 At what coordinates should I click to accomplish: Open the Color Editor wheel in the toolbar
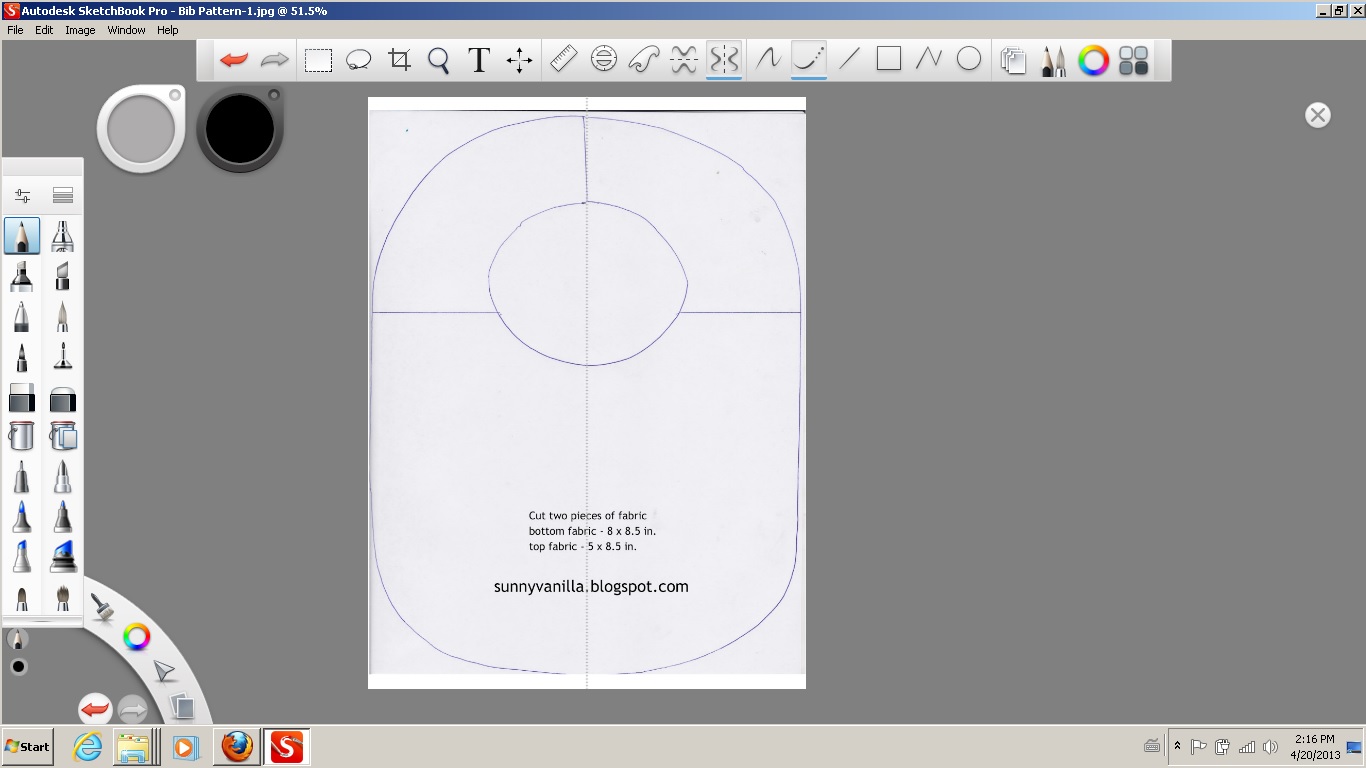(1093, 61)
